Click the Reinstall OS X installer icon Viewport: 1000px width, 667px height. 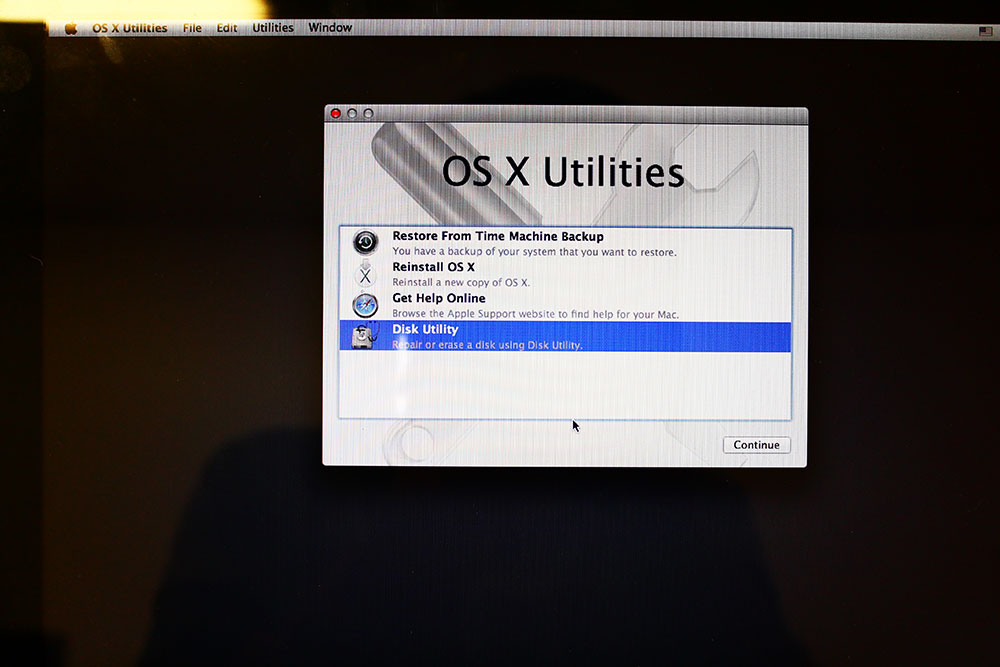tap(365, 275)
